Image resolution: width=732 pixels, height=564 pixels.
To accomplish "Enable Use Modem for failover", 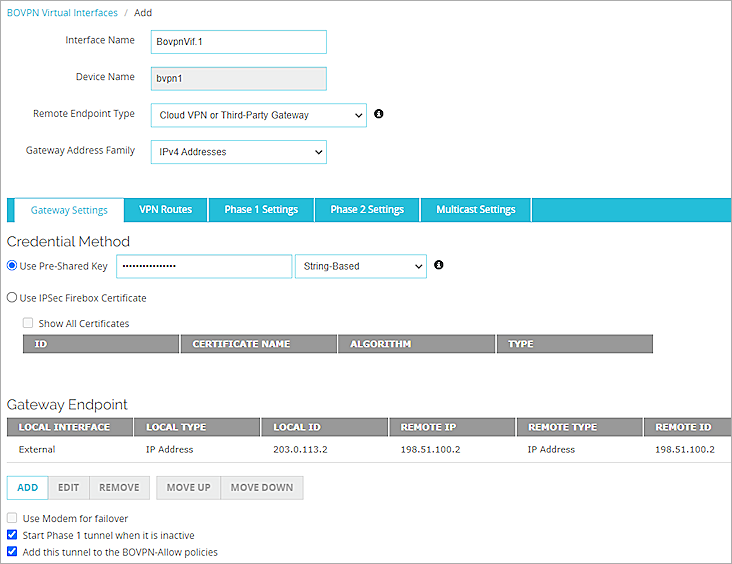I will coord(12,519).
